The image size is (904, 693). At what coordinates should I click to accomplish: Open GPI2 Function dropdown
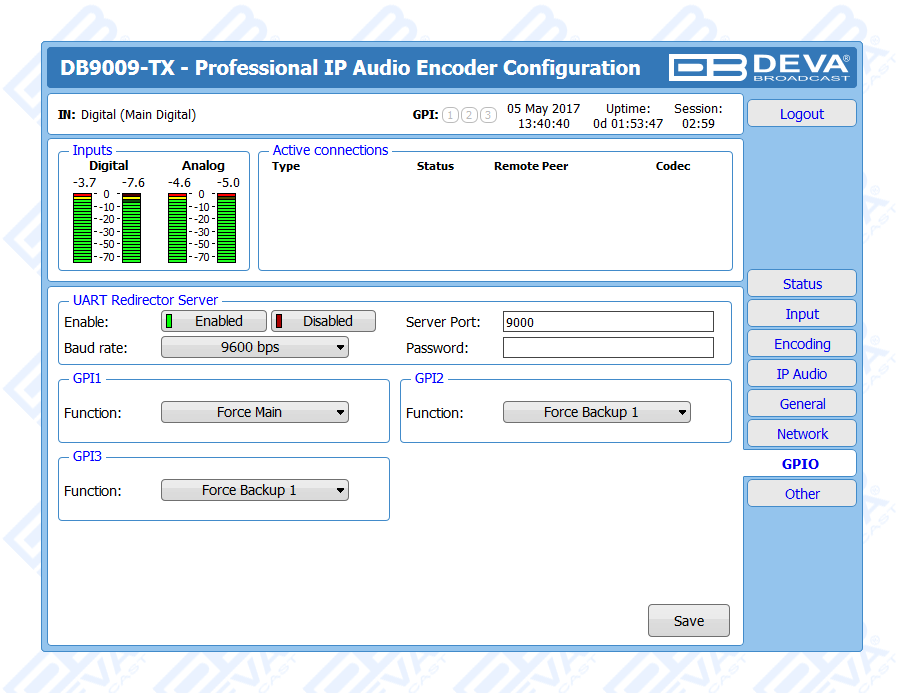596,412
